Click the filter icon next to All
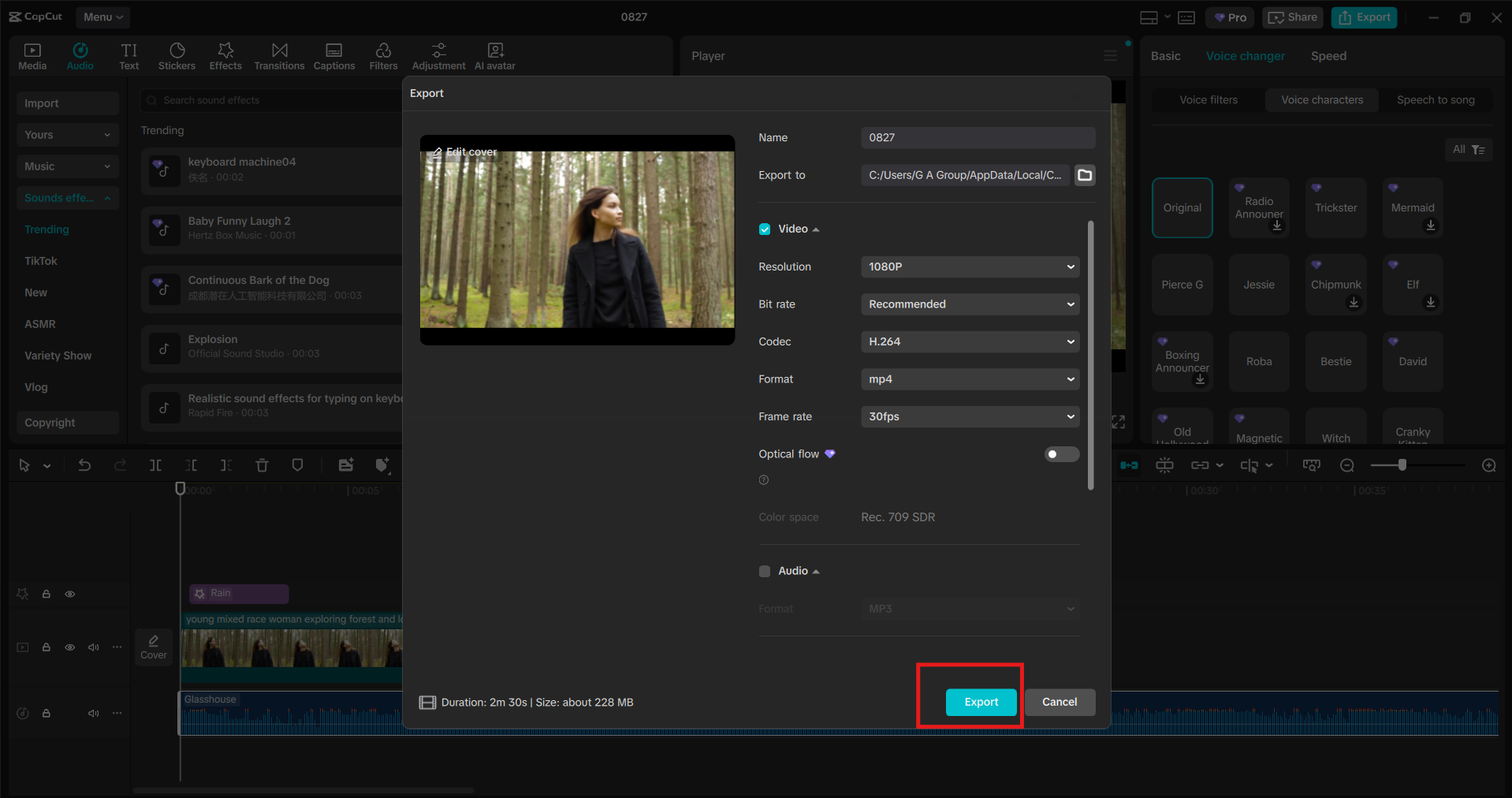The height and width of the screenshot is (798, 1512). click(x=1478, y=150)
